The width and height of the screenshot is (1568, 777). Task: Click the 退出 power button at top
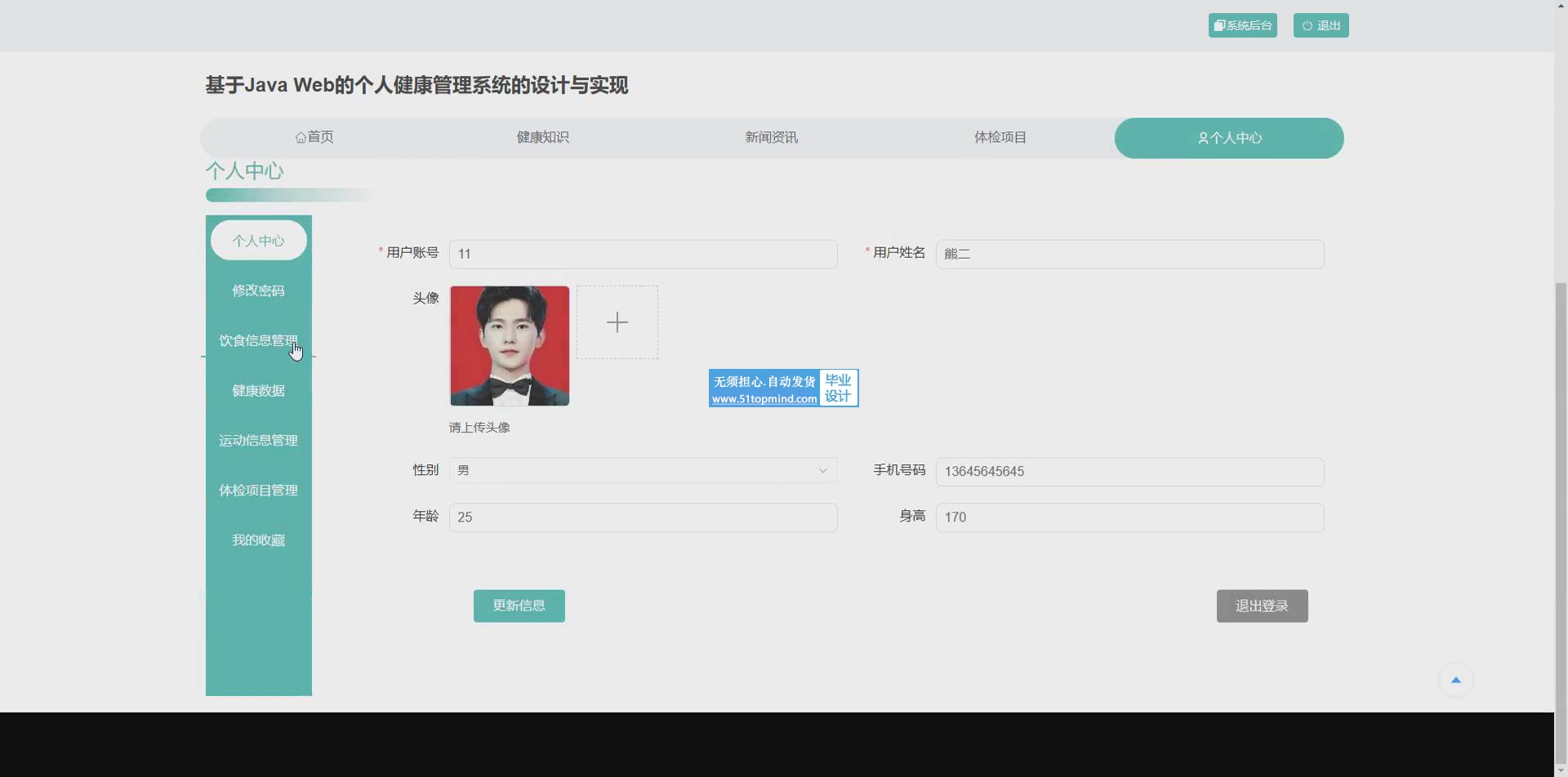pos(1321,25)
